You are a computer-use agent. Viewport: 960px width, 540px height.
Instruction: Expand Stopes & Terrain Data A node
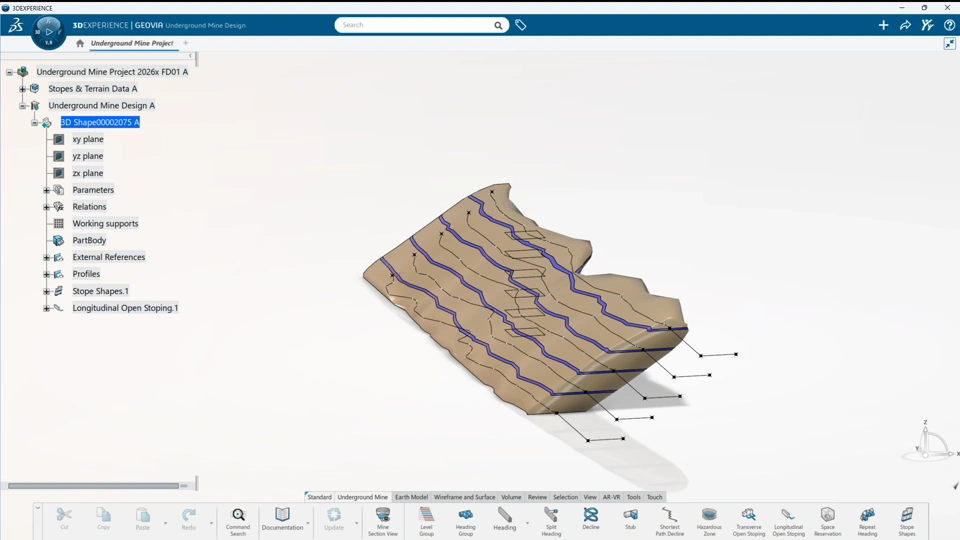(22, 89)
